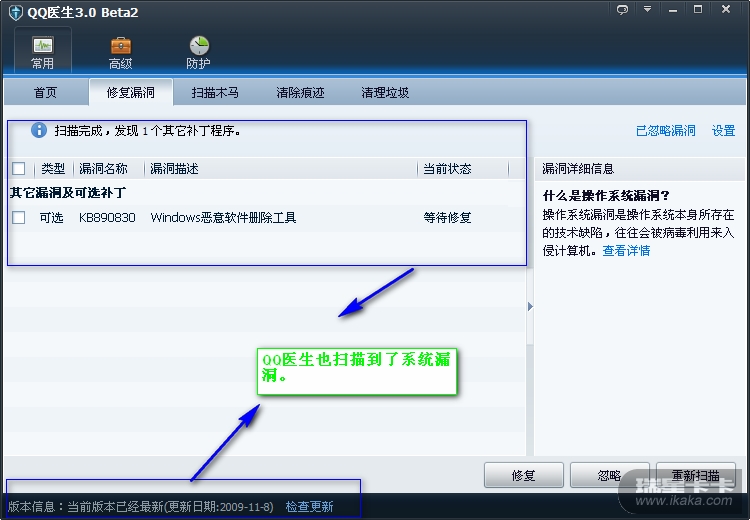Open the 高级 briefcase section
The height and width of the screenshot is (520, 750).
(121, 53)
